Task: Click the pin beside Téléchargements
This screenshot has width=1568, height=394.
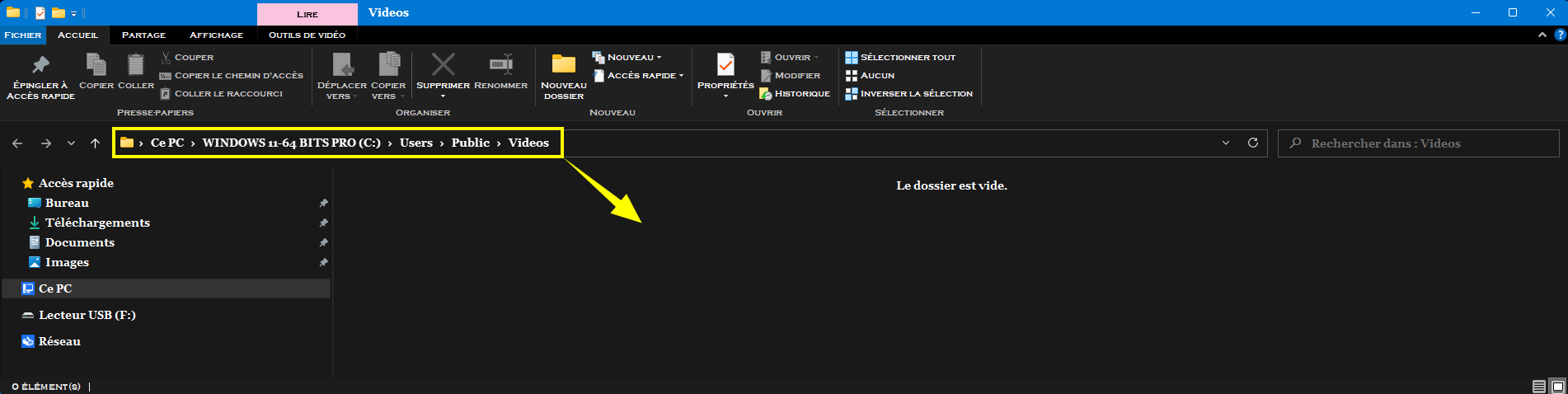Action: (323, 223)
